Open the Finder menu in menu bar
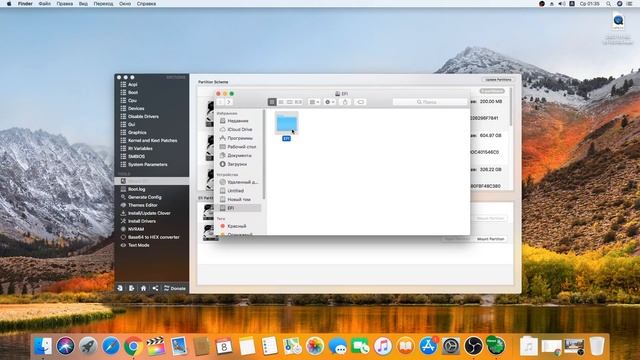640x360 pixels. [25, 4]
